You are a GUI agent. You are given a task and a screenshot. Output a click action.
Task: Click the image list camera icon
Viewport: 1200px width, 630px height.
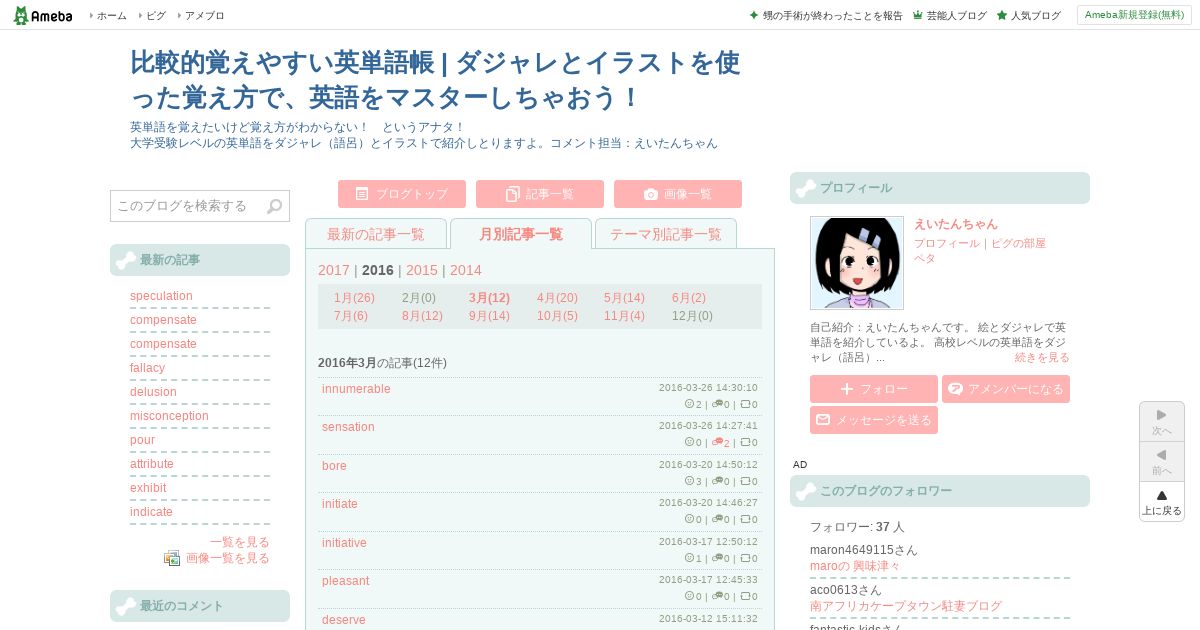coord(651,194)
